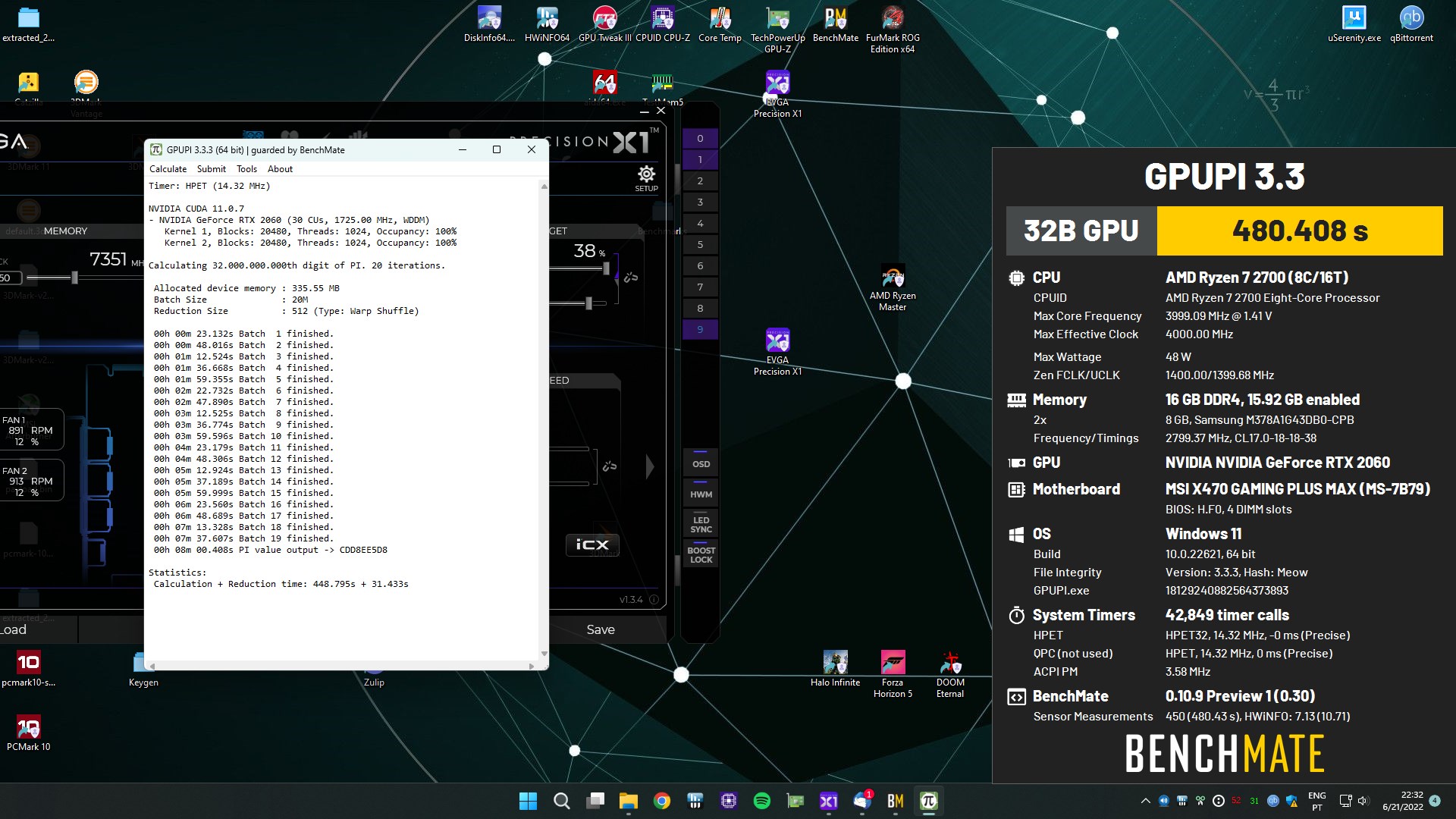Launch GPU Tweak III from the desktop

(604, 24)
